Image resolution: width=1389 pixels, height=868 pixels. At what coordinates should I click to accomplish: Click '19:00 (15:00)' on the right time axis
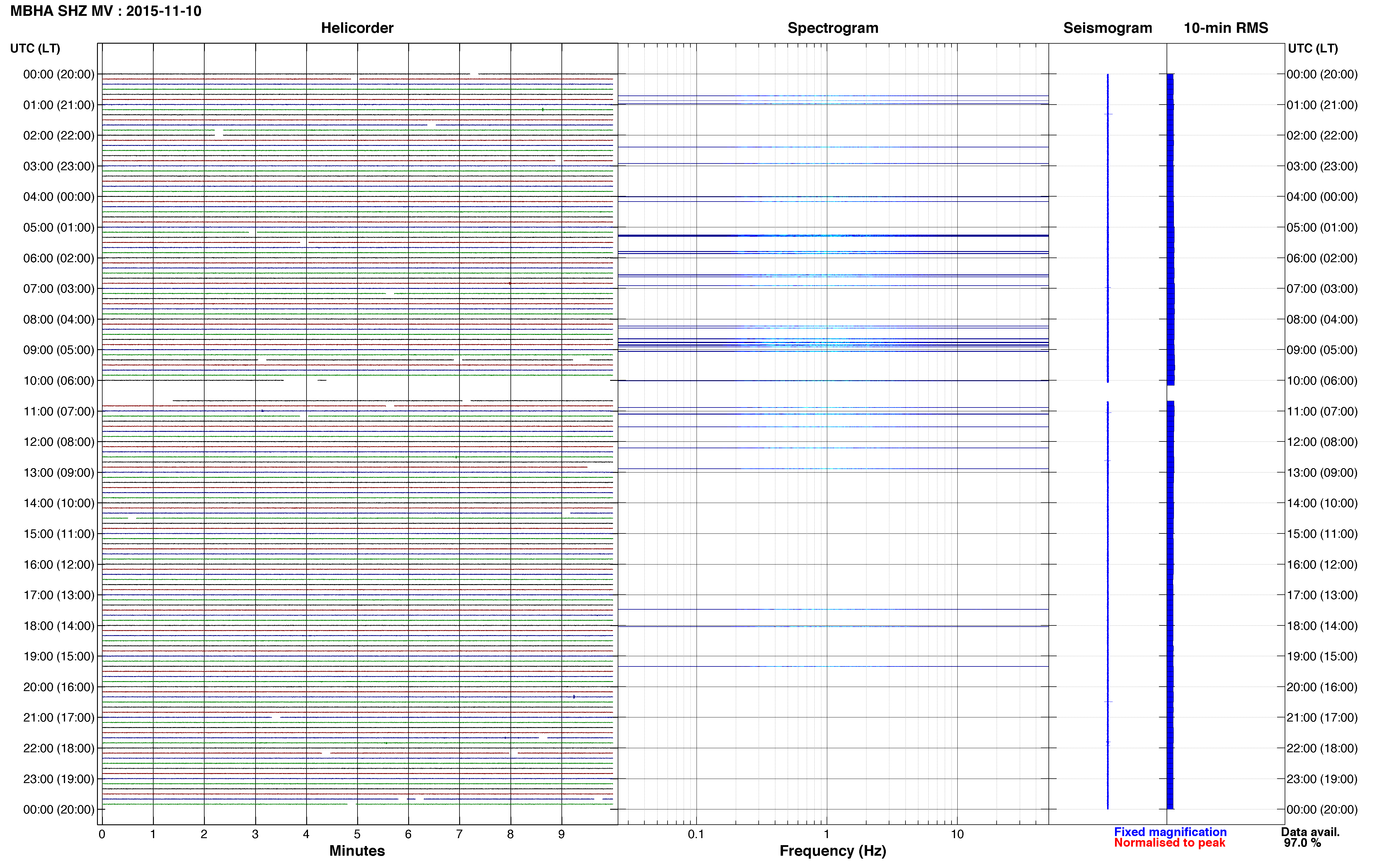[x=1322, y=656]
